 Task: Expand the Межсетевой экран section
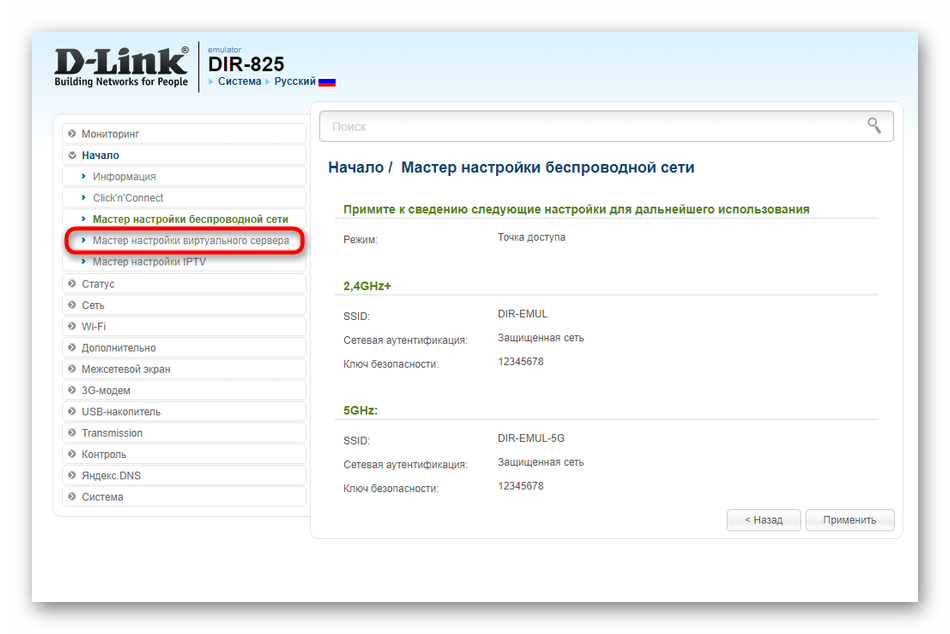[126, 369]
